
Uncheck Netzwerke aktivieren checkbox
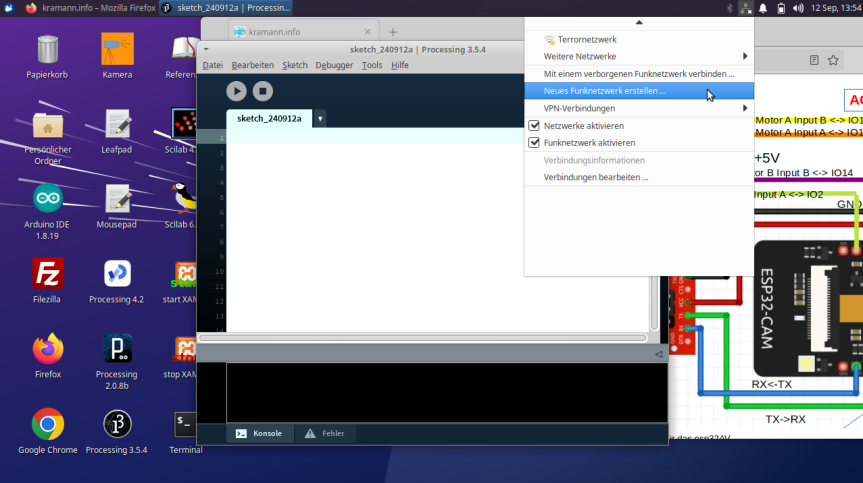point(534,126)
